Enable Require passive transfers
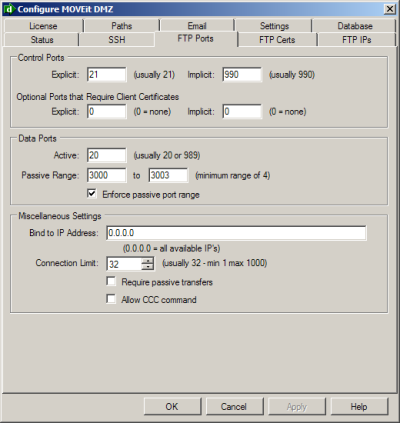 [x=111, y=281]
